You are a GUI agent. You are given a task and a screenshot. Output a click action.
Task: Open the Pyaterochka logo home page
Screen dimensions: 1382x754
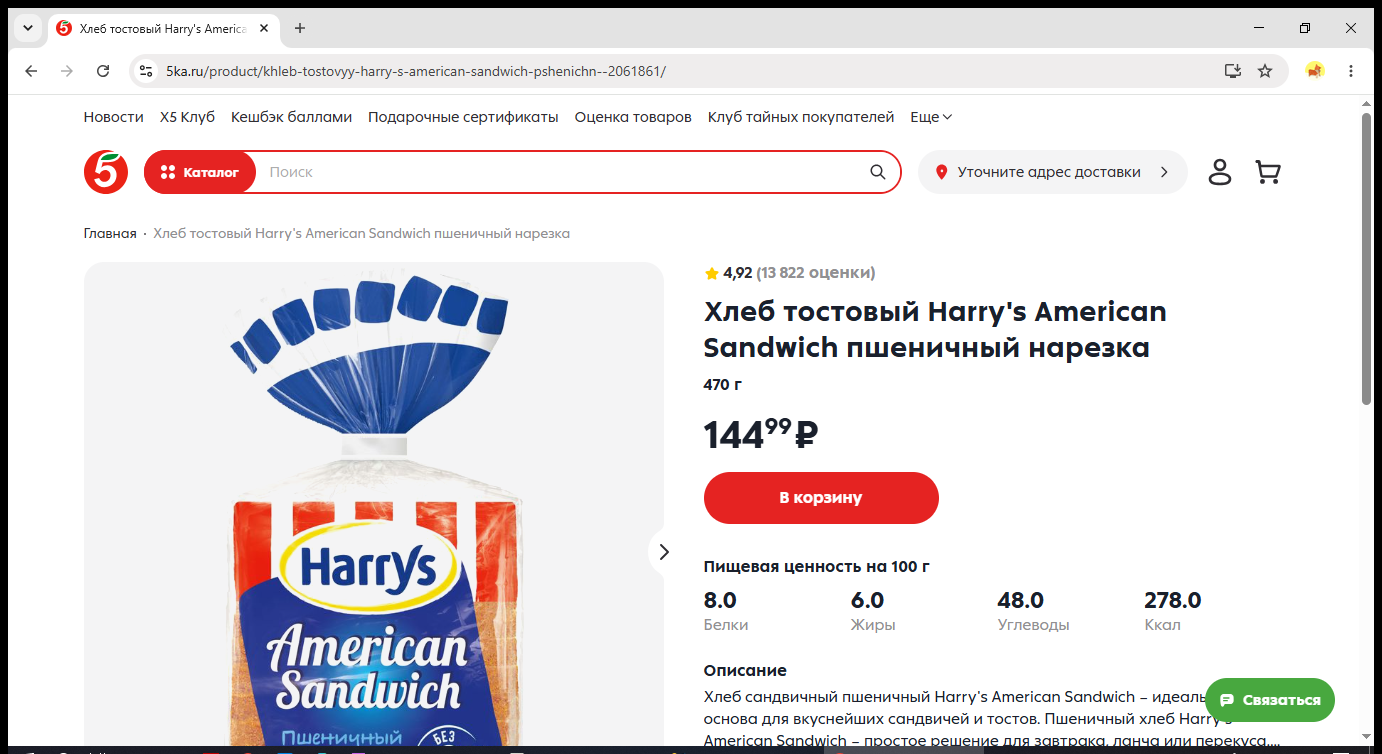tap(106, 172)
